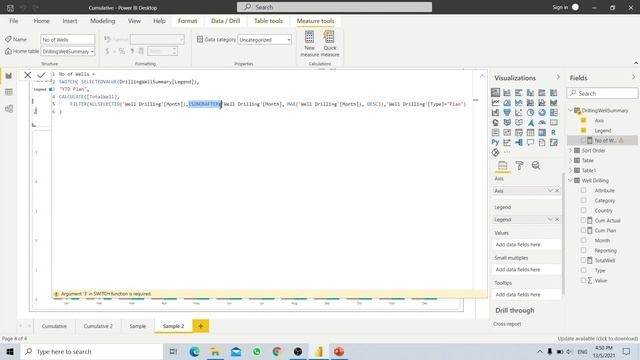Collapse the DrillingWellSummary table

[571, 111]
